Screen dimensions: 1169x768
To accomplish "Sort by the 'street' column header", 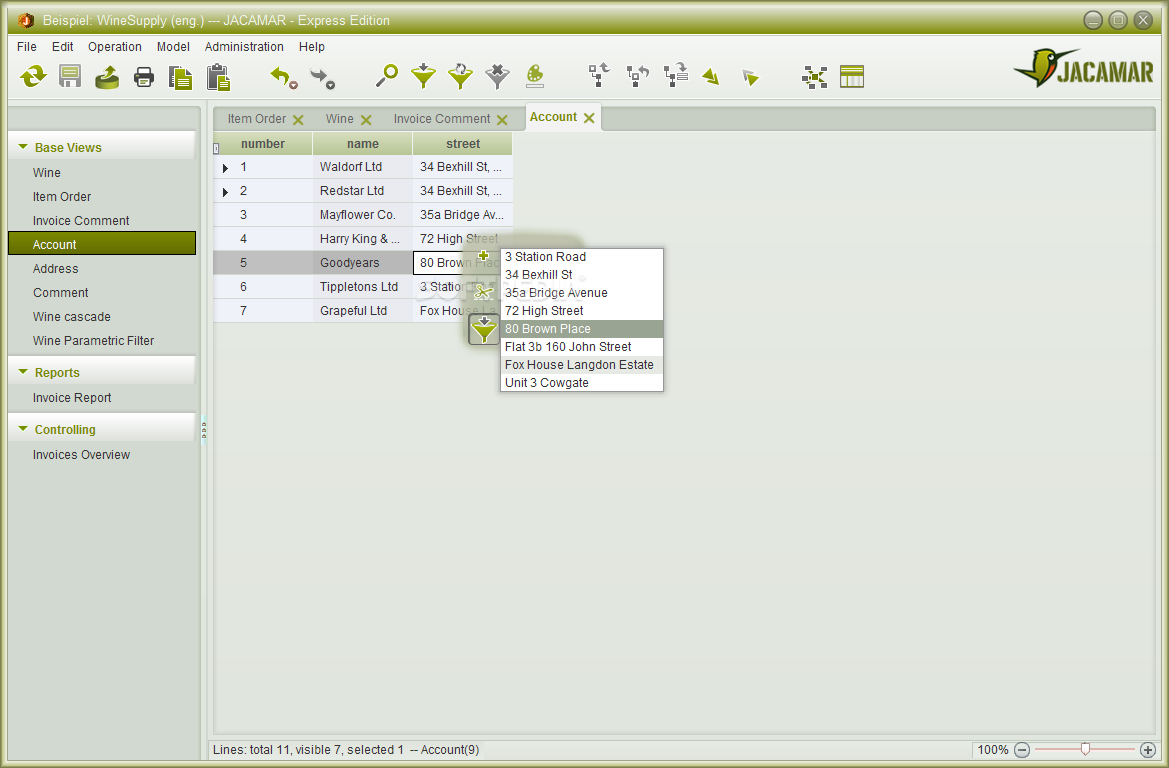I will [x=462, y=144].
